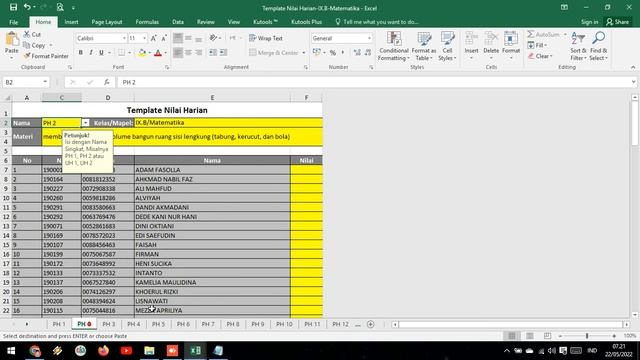The image size is (640, 360).
Task: Click the insert function fx icon
Action: [x=107, y=82]
